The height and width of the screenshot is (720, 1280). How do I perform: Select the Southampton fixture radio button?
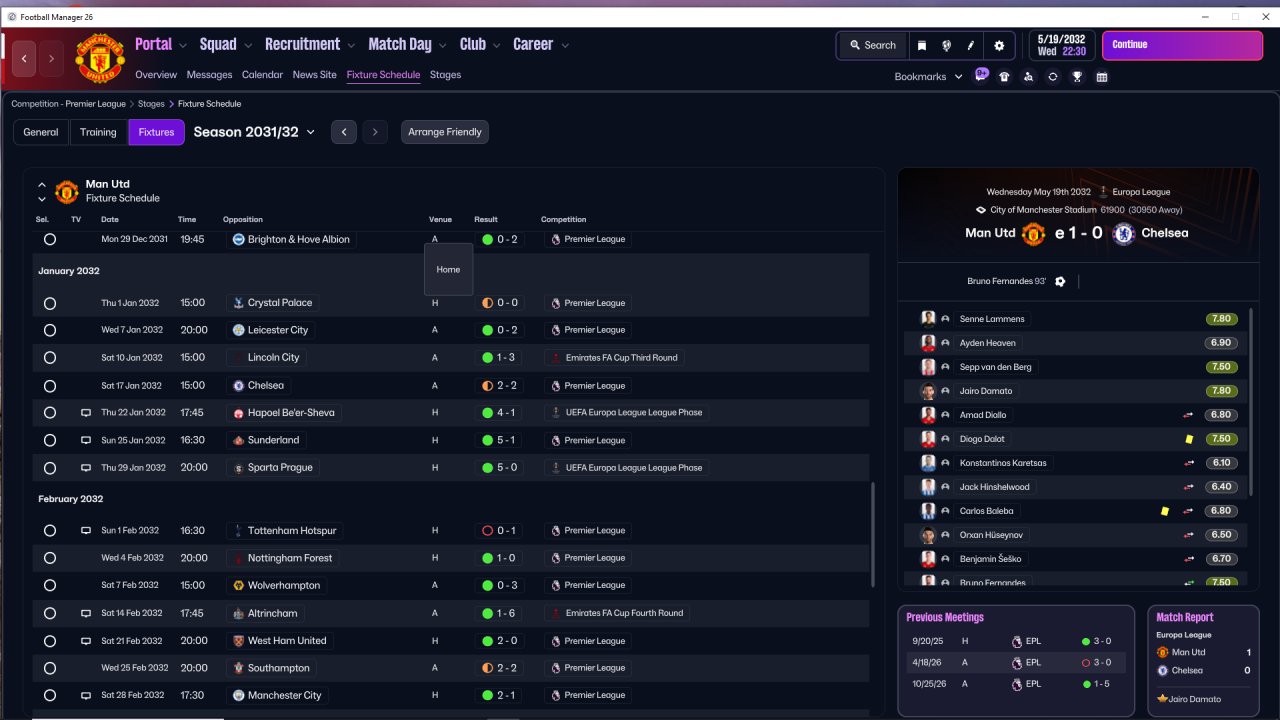click(x=50, y=668)
